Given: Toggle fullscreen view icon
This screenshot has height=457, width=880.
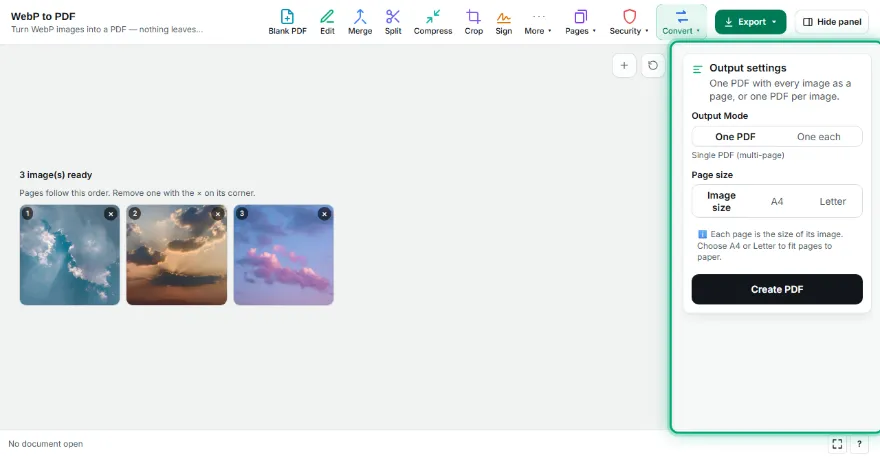Looking at the screenshot, I should click(837, 444).
